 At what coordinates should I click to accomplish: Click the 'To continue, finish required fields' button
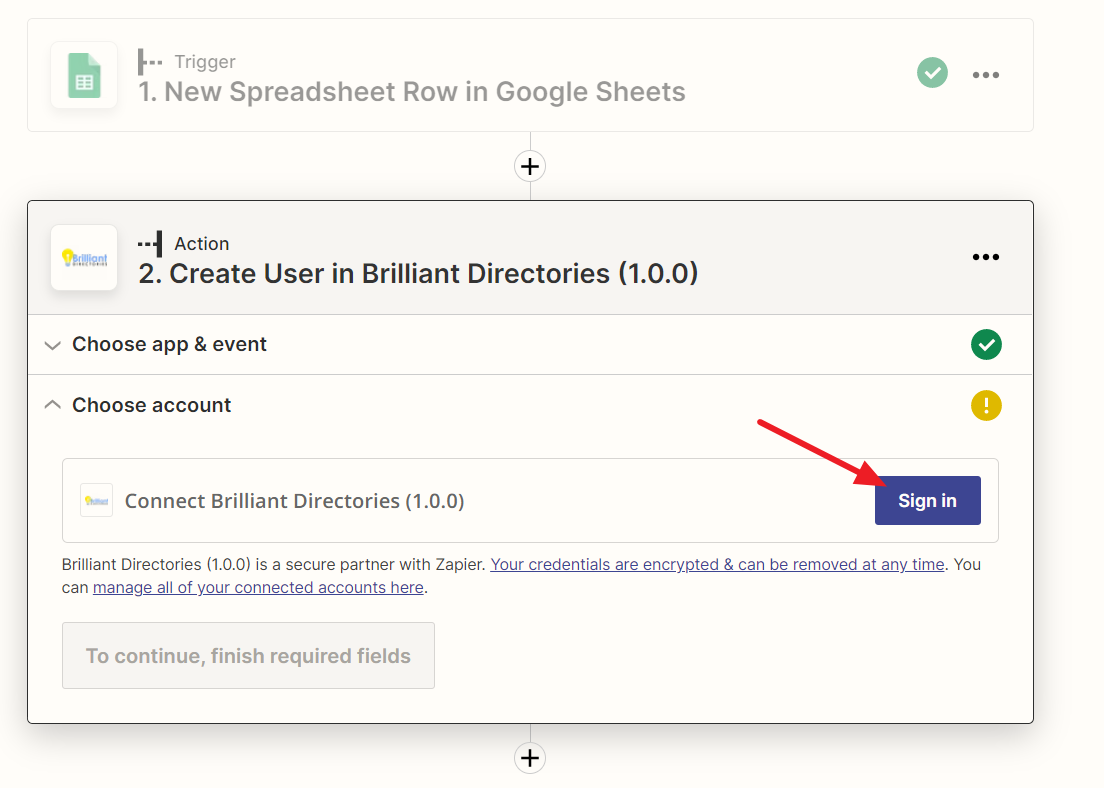tap(248, 656)
